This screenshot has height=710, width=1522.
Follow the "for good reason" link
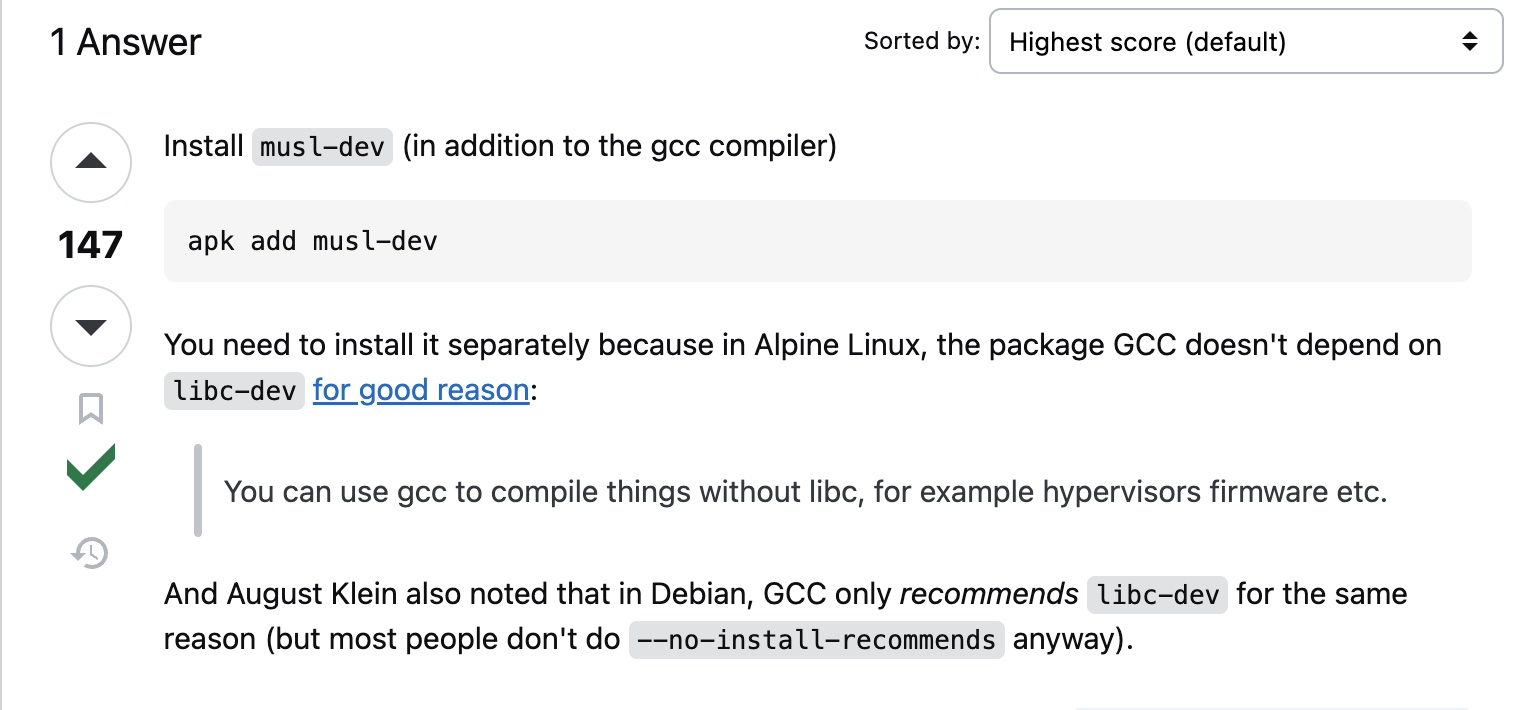coord(421,390)
